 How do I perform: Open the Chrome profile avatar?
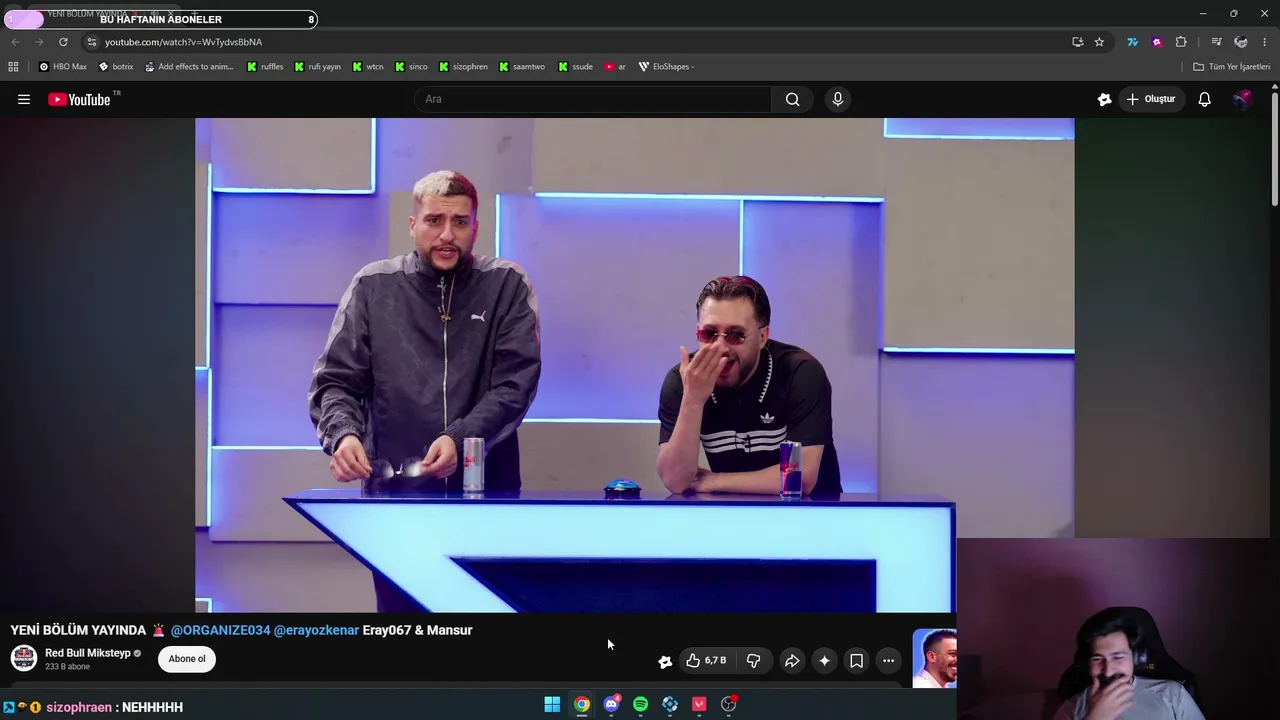(1241, 42)
